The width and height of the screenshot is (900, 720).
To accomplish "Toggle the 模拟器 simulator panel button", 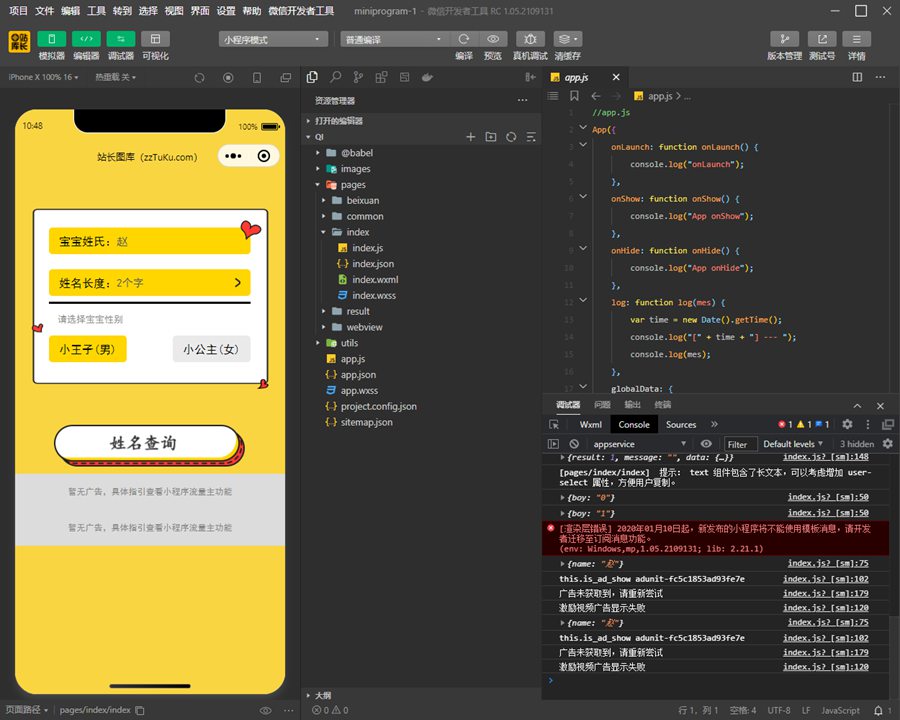I will (x=51, y=39).
